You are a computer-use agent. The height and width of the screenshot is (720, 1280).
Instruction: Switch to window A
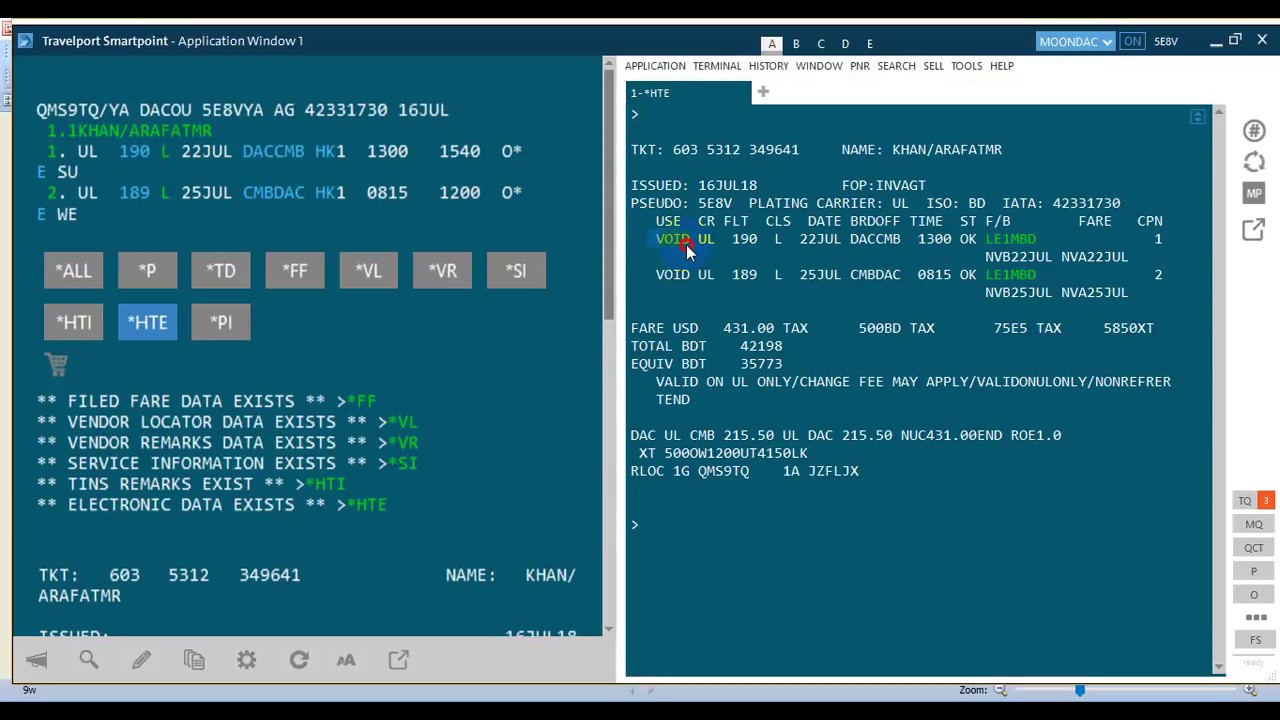coord(772,44)
